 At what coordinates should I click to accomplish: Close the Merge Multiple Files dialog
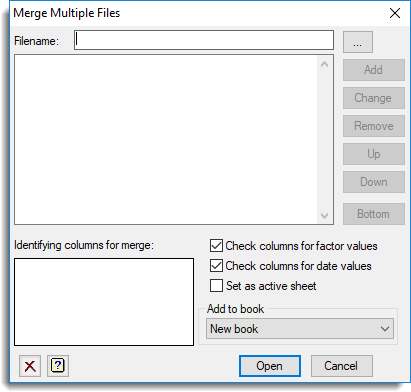(395, 13)
